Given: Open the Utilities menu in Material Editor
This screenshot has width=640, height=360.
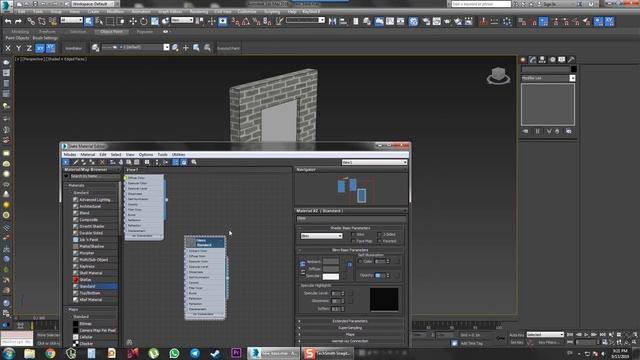Looking at the screenshot, I should [x=178, y=155].
